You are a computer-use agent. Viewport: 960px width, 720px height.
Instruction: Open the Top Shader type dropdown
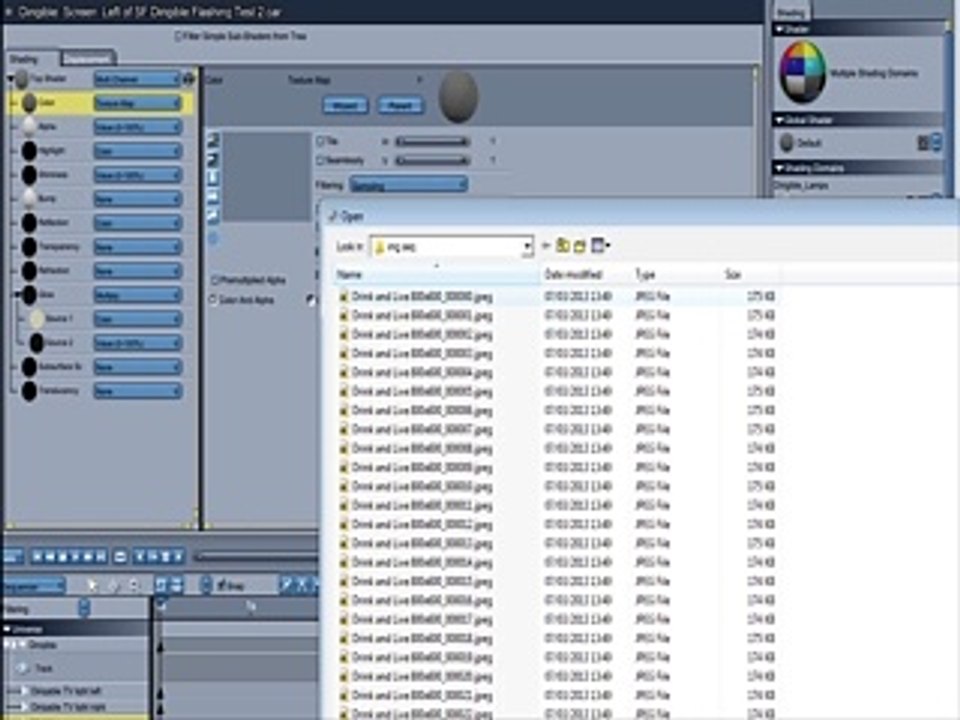[x=137, y=79]
